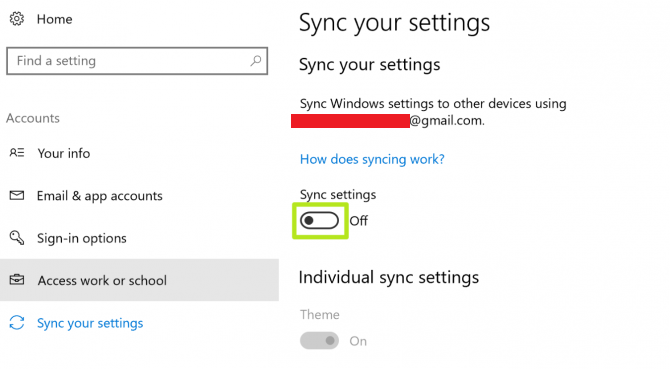Screen dimensions: 670x369
Task: Open Sign-in options
Action: coord(82,238)
